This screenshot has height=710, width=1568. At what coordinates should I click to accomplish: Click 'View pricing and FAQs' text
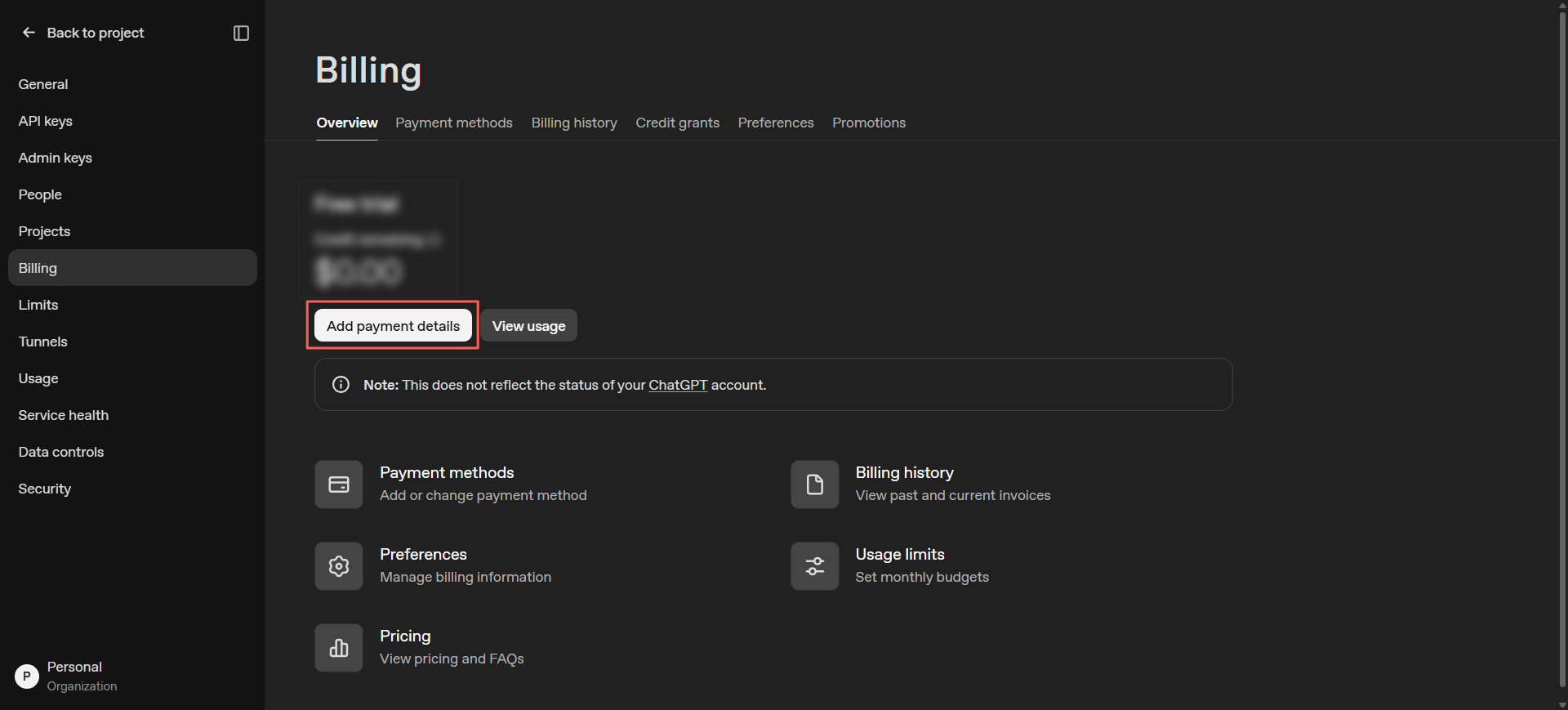[452, 659]
